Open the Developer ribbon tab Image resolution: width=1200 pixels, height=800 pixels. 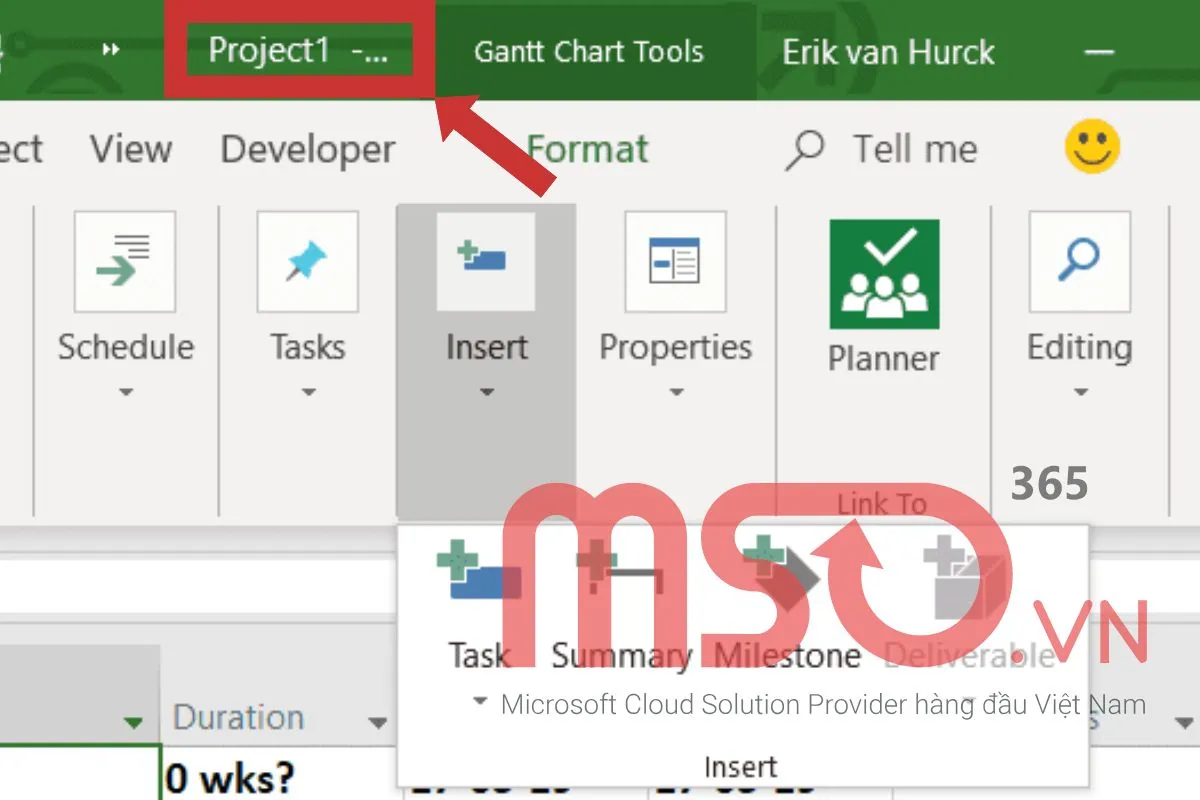point(307,150)
